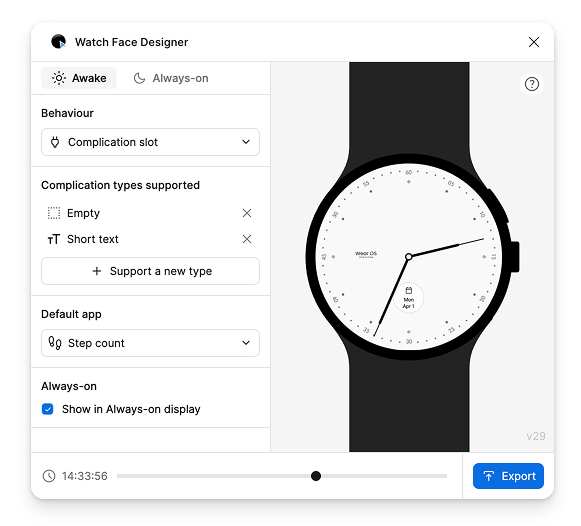Click the clock icon beside 14:33:56
Screen dimensions: 581x526
click(x=49, y=476)
